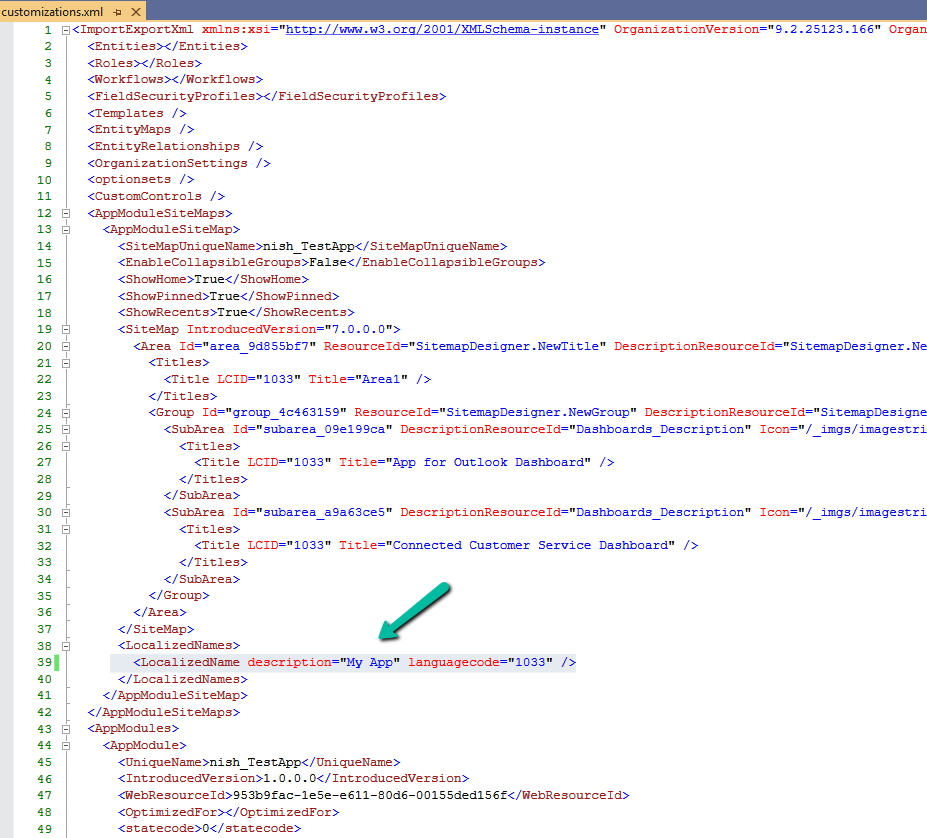Collapse the SubArea subarea_09e199ca node
This screenshot has width=927, height=838.
66,429
